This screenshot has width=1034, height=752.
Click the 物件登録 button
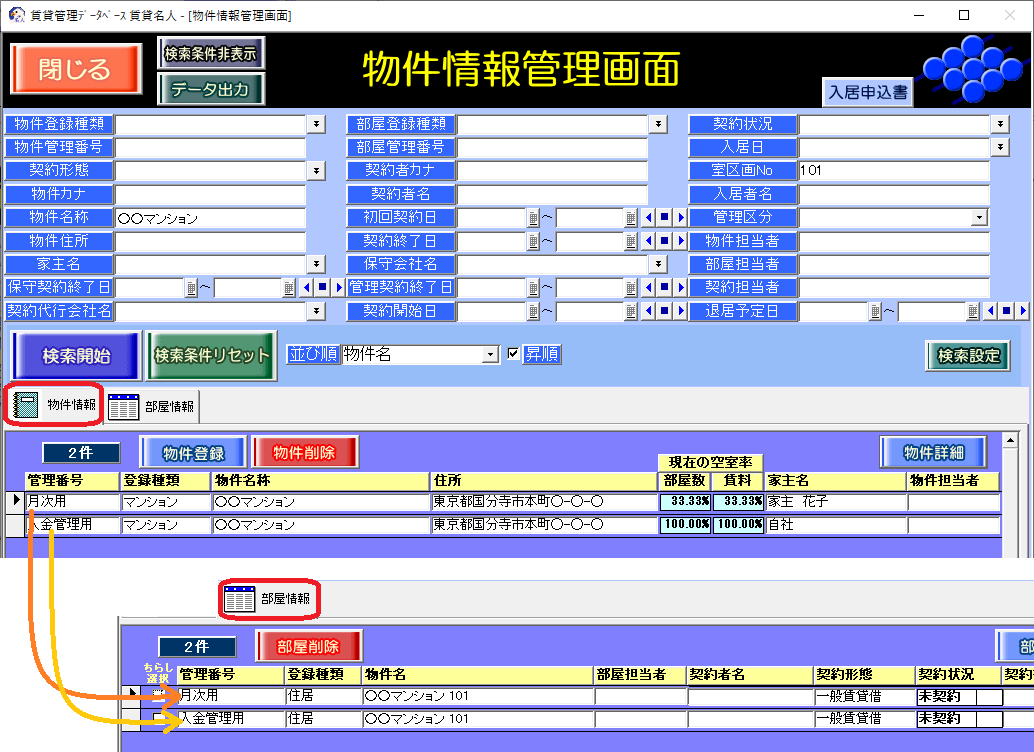(x=193, y=453)
